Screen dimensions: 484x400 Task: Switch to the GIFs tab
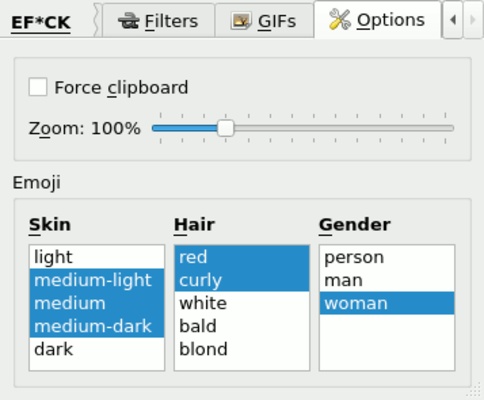264,21
